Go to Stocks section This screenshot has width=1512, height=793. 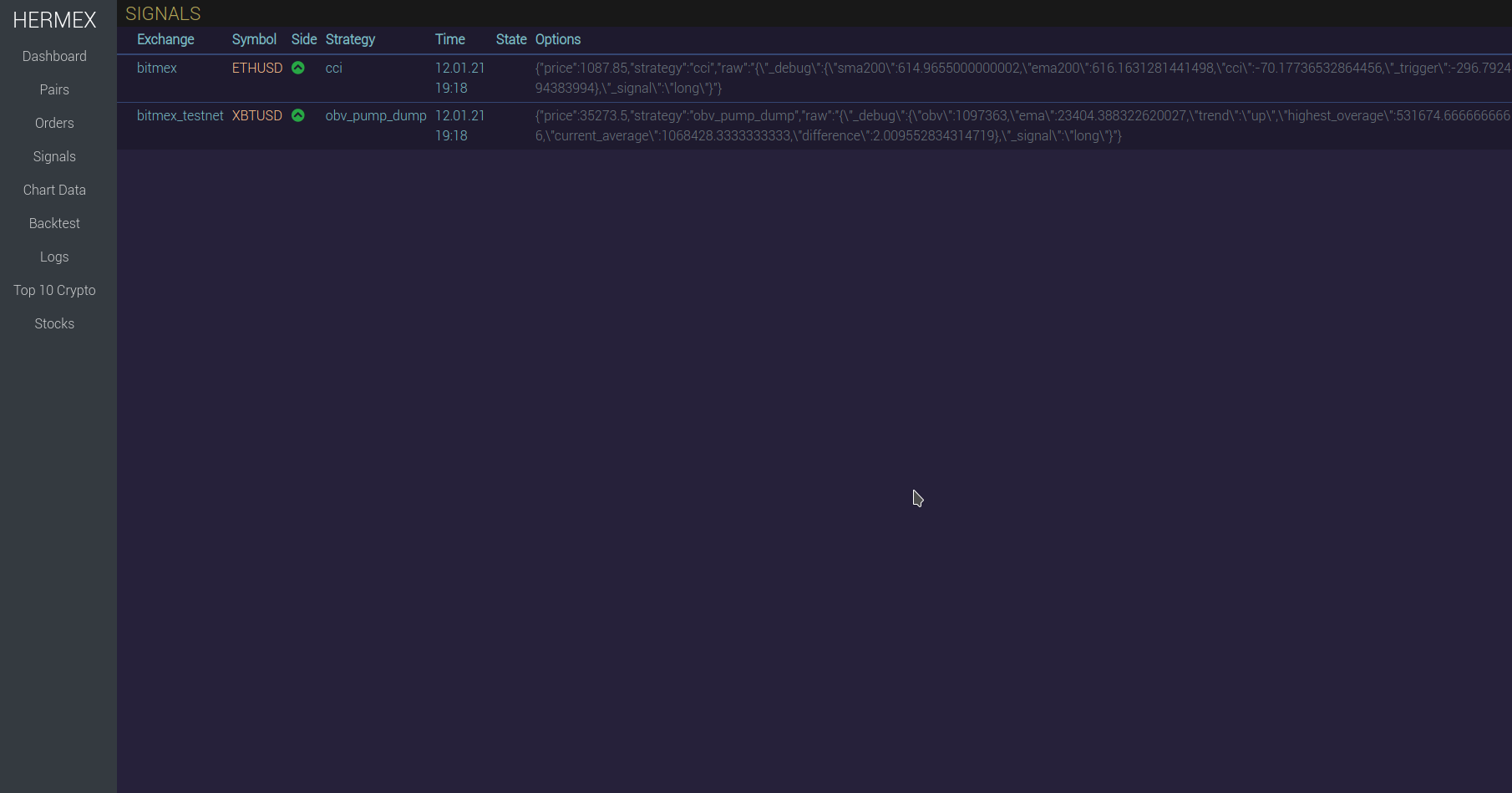(x=54, y=323)
